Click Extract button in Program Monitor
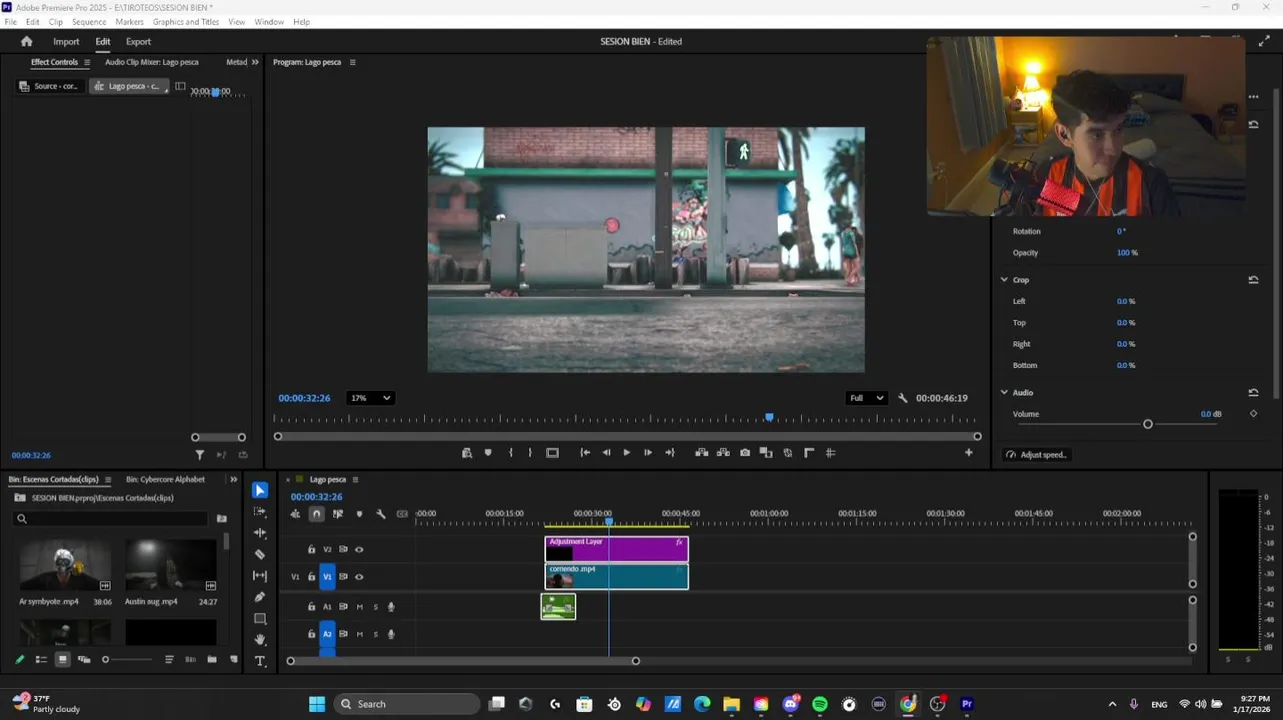This screenshot has width=1283, height=720. (x=723, y=453)
